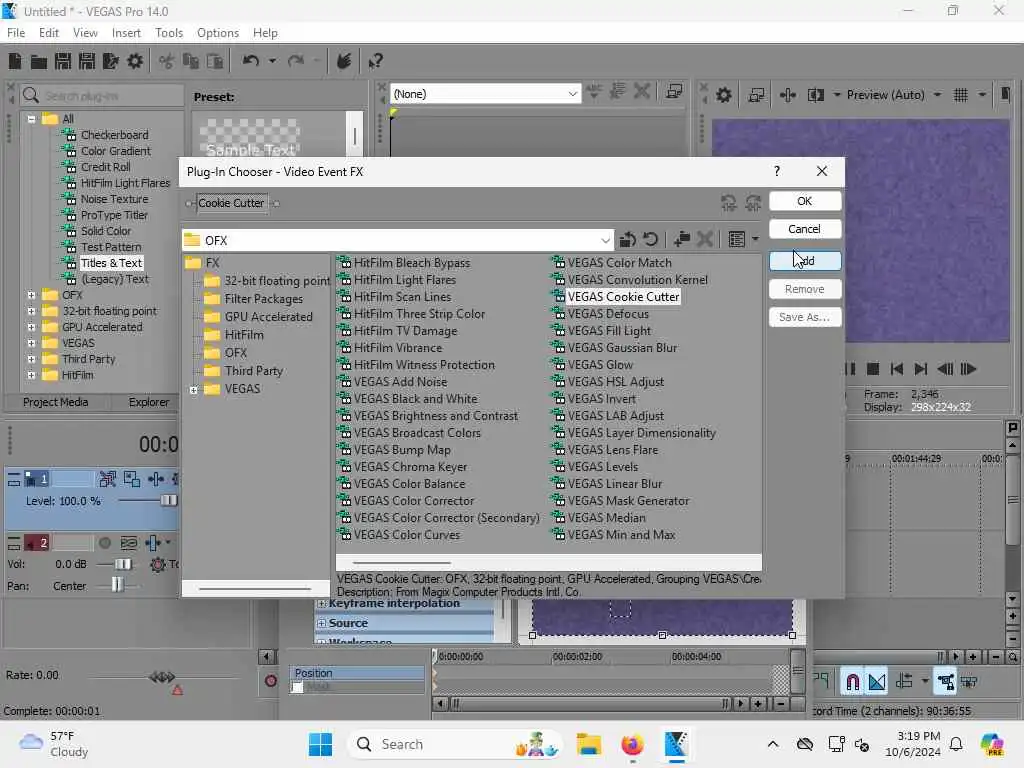Collapse the All folder in plug-in tree
Screen dimensions: 1024x768
click(x=31, y=119)
